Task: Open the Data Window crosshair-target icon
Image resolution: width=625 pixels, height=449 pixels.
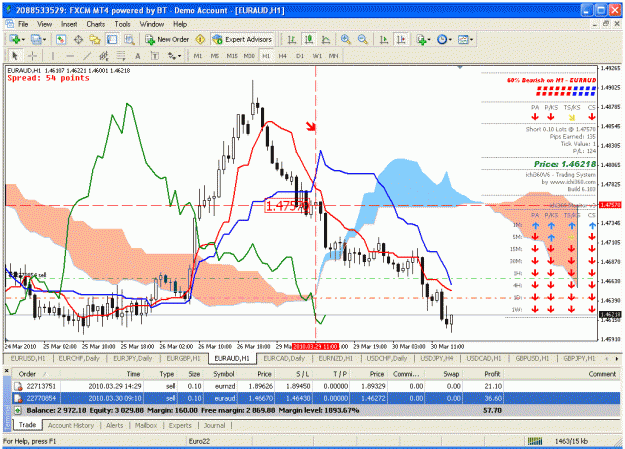Action: tap(78, 39)
